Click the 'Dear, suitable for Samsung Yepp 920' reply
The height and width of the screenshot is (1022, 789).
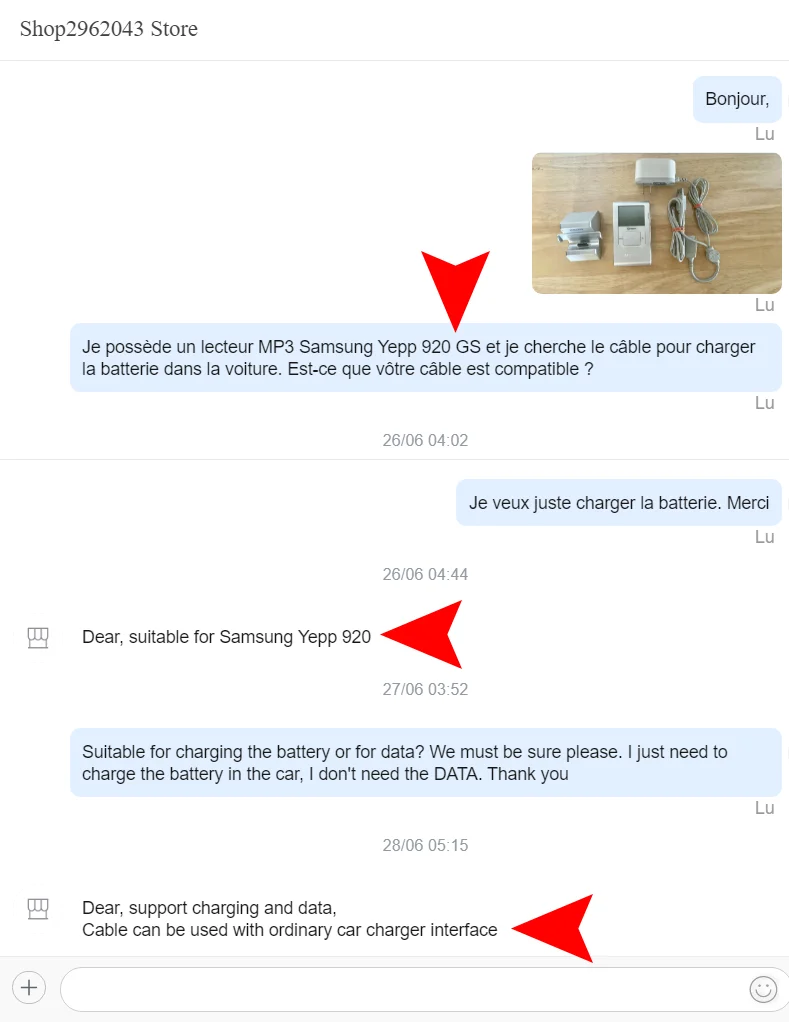(226, 637)
